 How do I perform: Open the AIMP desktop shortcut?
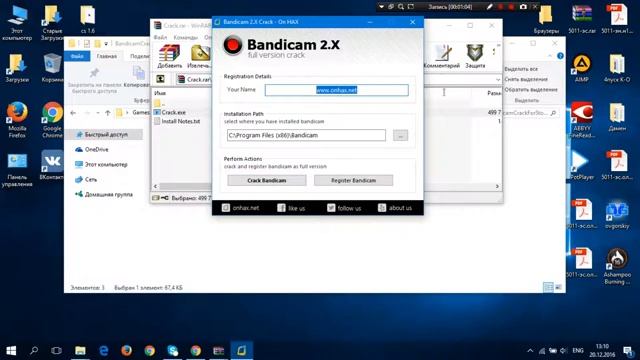tap(582, 69)
